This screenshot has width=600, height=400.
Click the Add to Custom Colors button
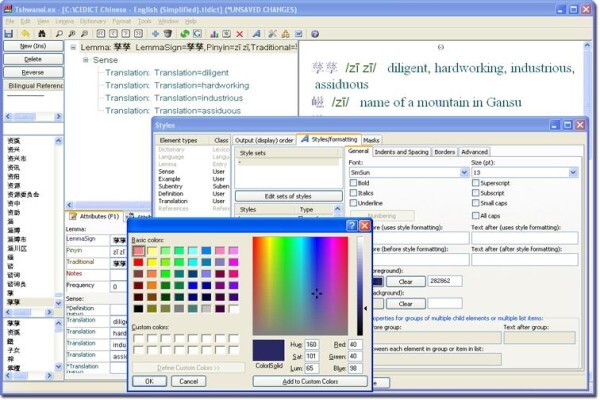(x=310, y=382)
